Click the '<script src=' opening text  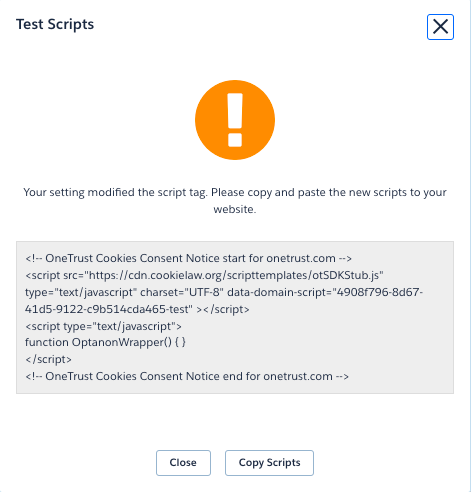click(54, 275)
